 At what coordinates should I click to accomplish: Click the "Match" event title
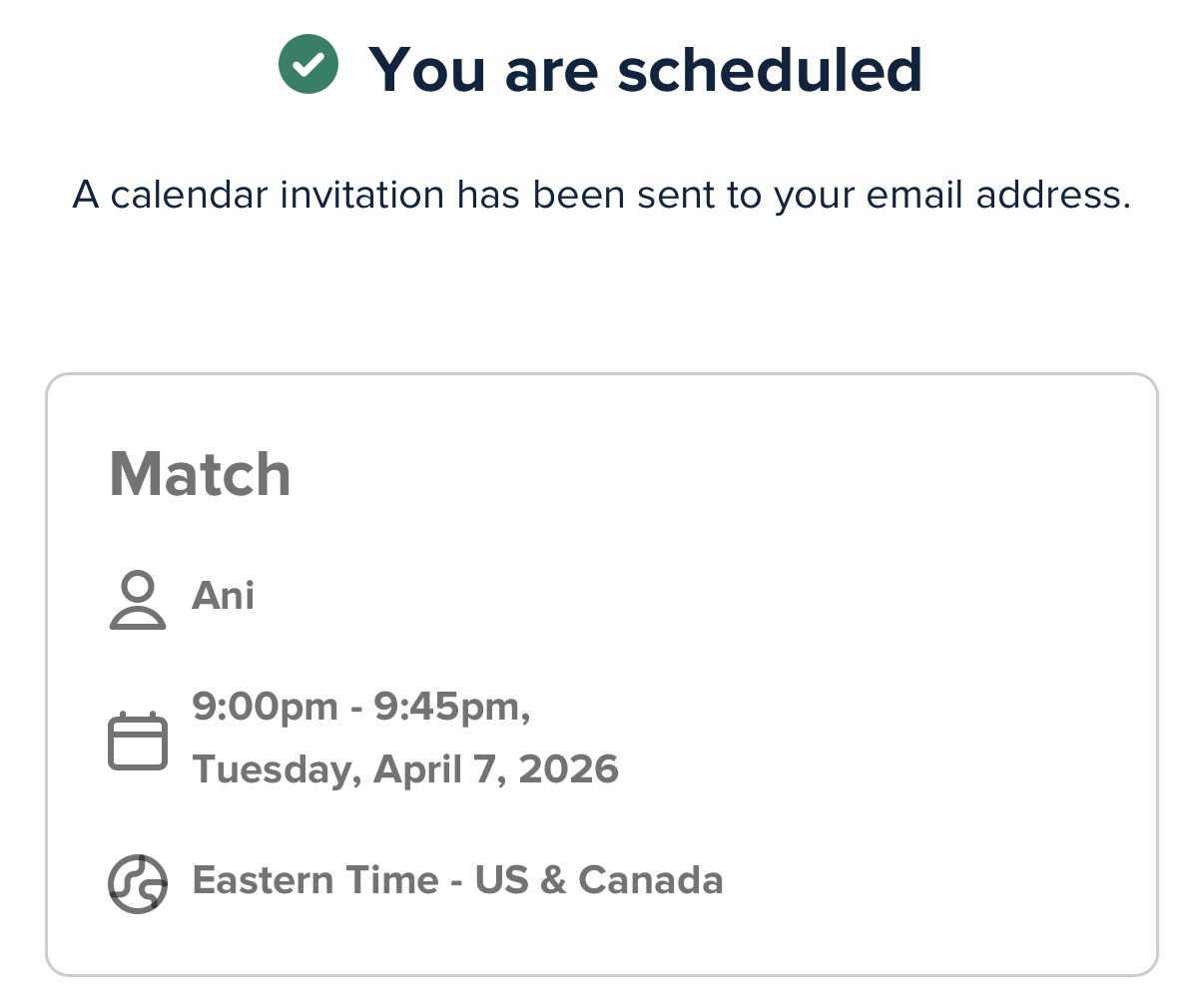pyautogui.click(x=200, y=474)
